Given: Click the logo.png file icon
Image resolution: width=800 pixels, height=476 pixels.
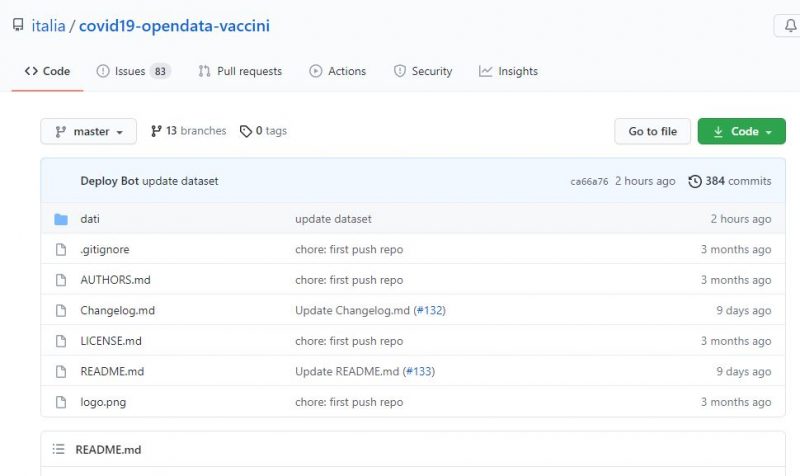Looking at the screenshot, I should pos(60,402).
